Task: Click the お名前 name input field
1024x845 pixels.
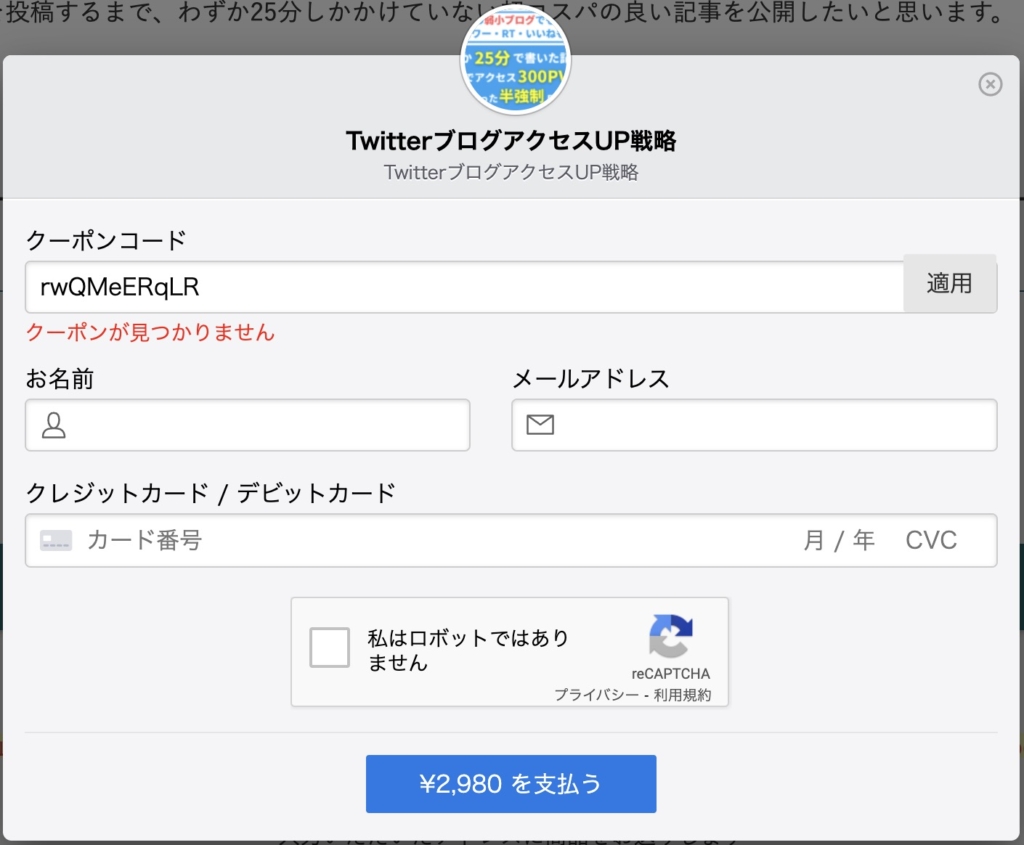Action: [248, 425]
